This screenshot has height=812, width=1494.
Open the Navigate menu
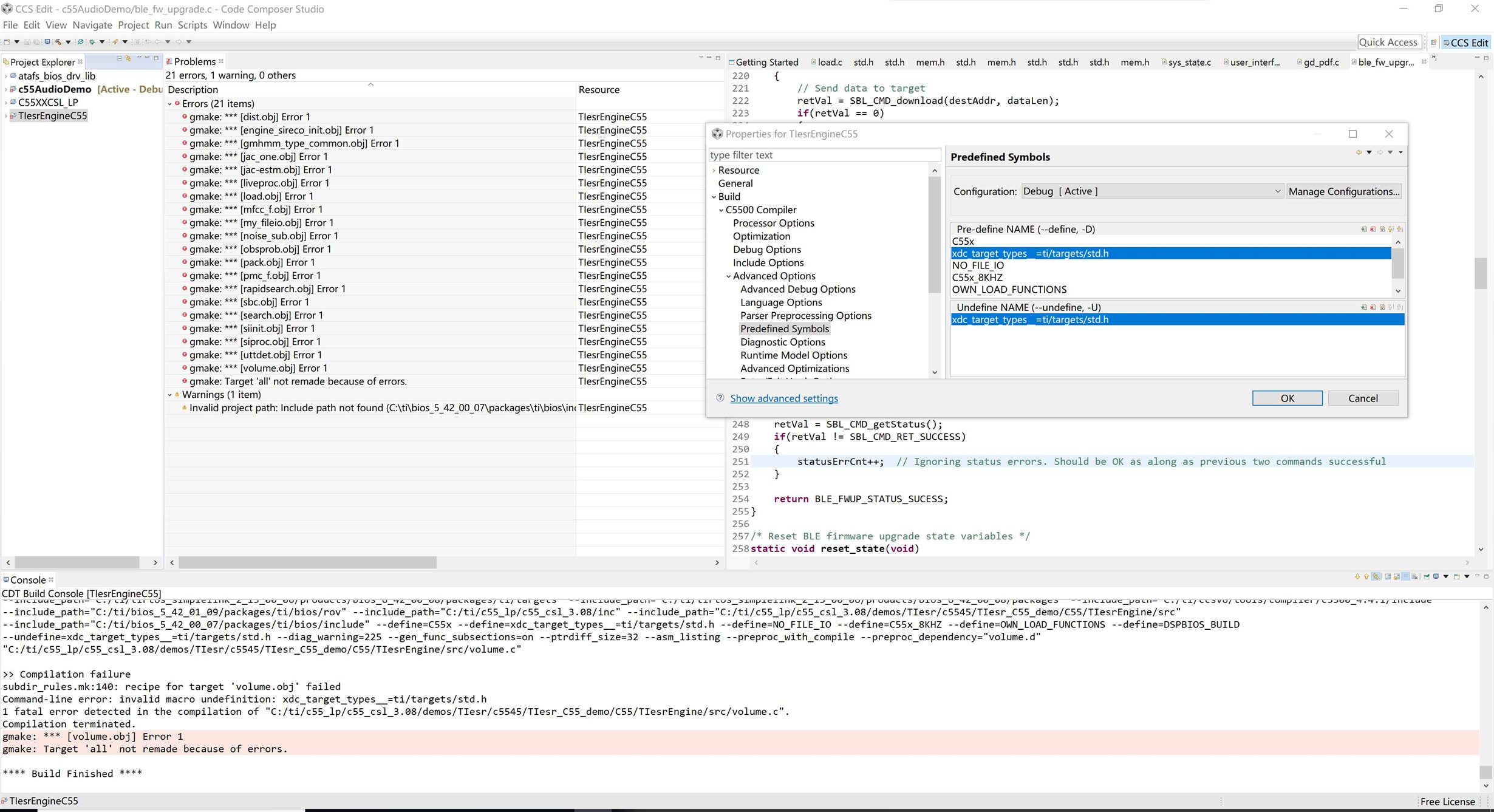(92, 25)
